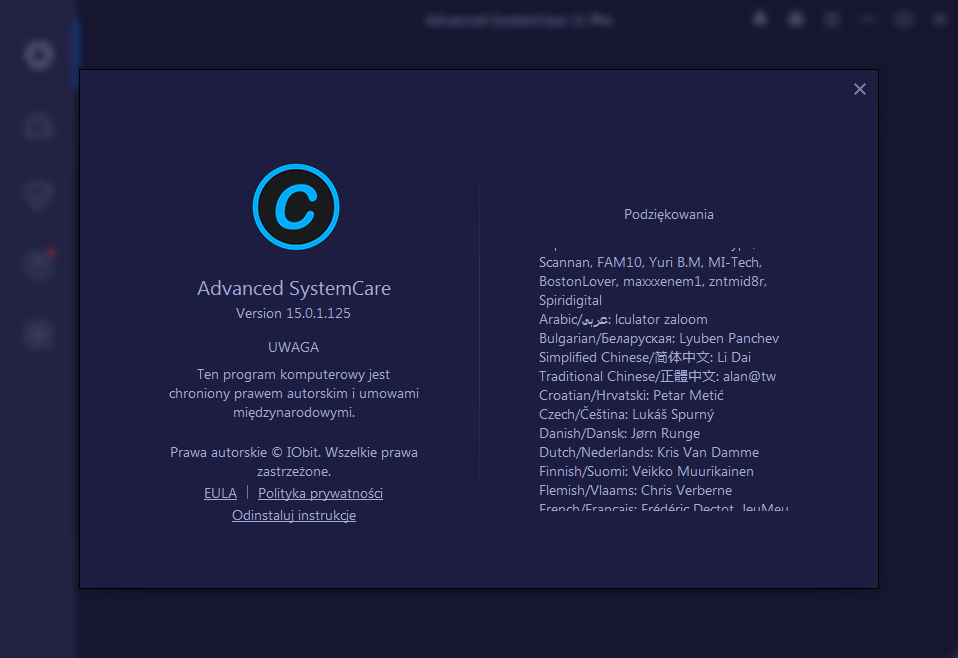This screenshot has width=958, height=658.
Task: Open the Polityka prywatności link
Action: pos(320,493)
